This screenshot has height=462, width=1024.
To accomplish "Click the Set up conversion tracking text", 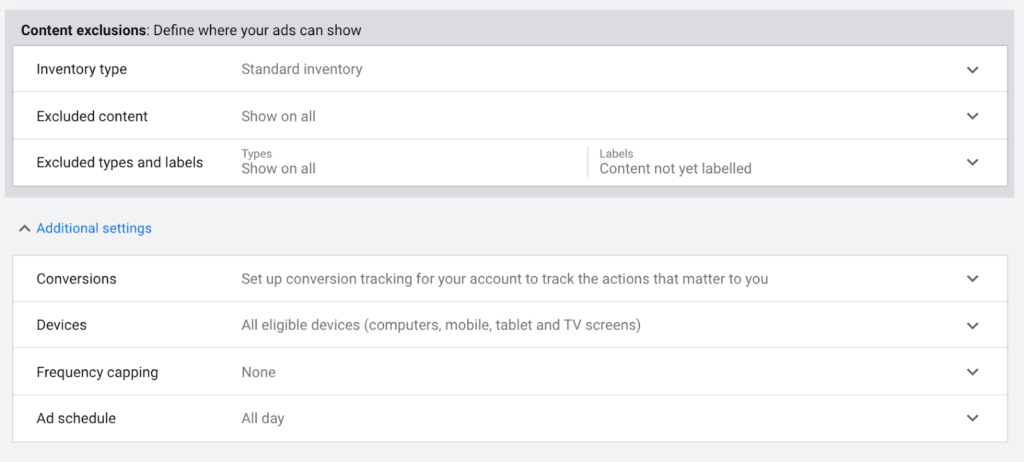I will 504,279.
